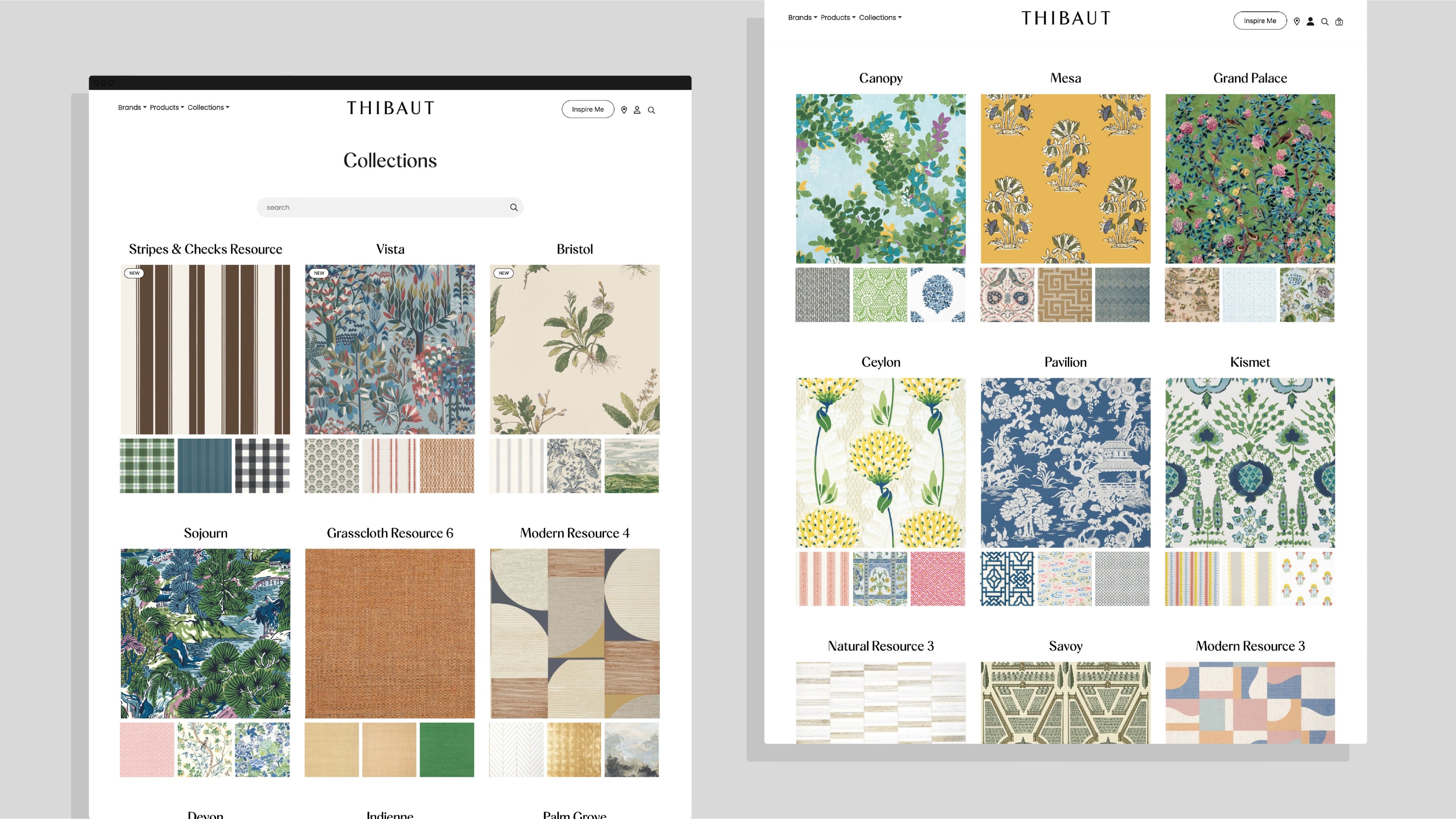Click the THIBAUT logo in right window
Image resolution: width=1456 pixels, height=819 pixels.
click(x=1065, y=18)
